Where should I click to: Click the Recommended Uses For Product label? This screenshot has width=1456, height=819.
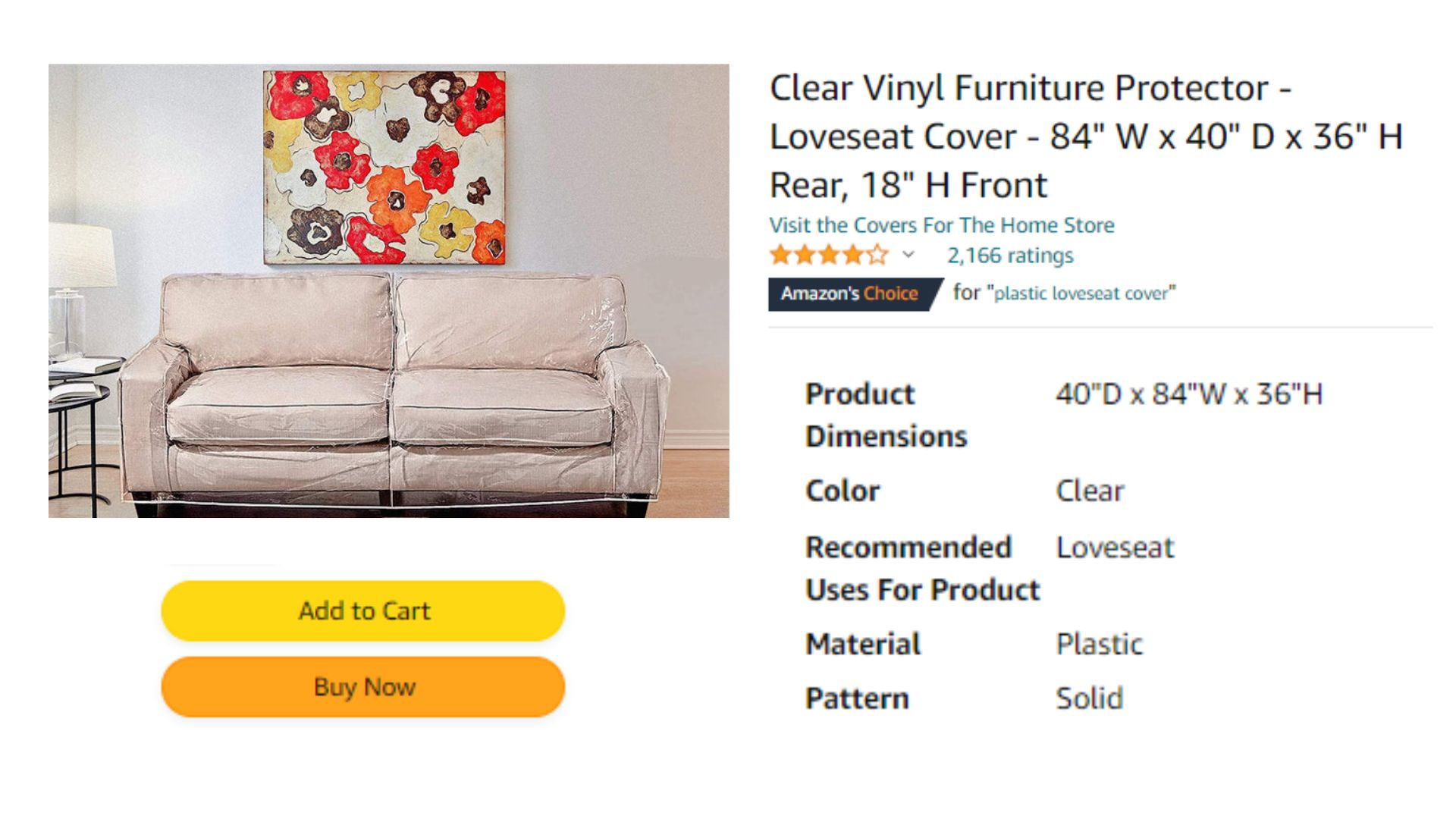[923, 568]
